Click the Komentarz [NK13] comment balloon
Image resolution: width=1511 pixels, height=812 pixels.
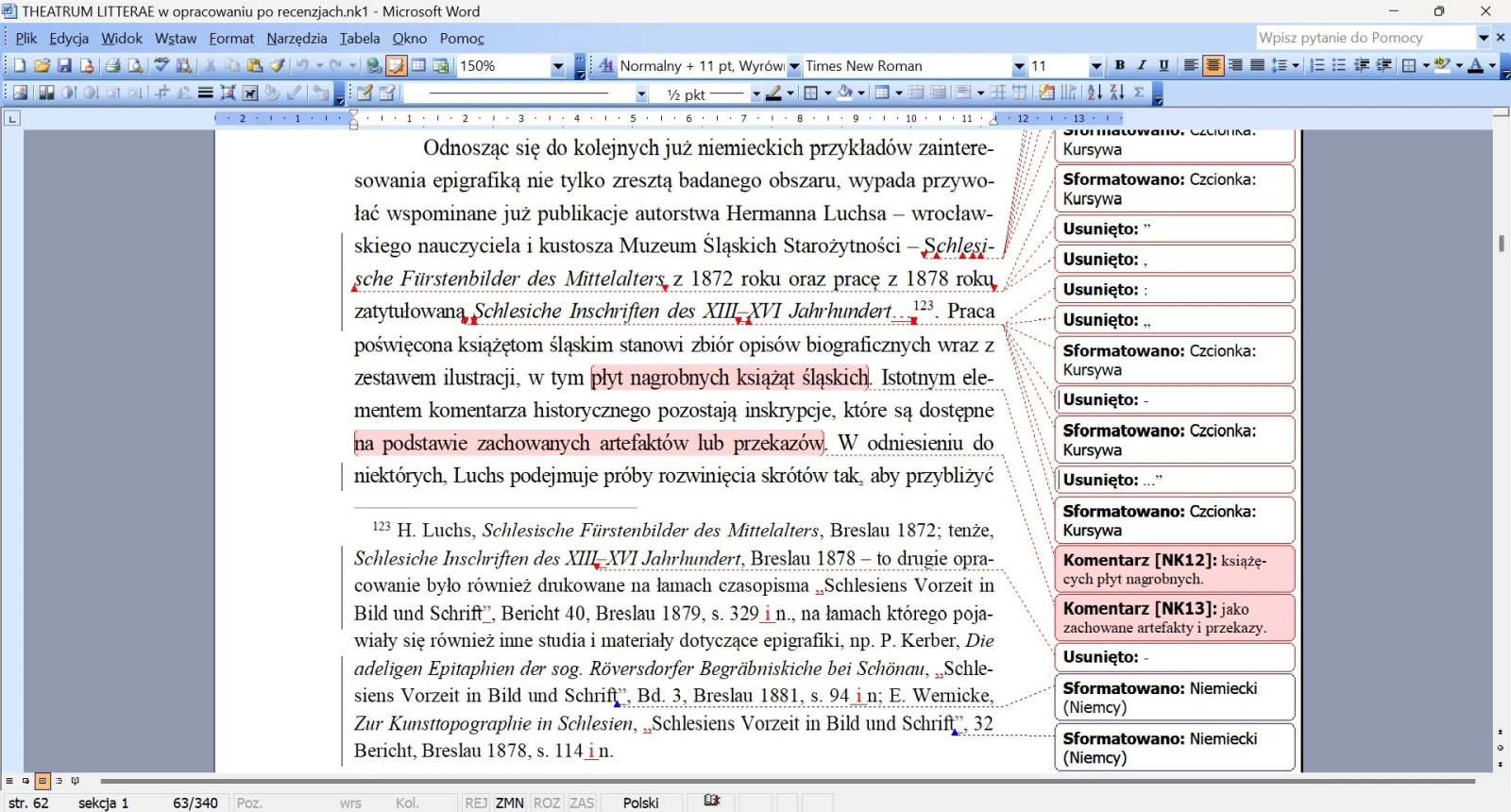pos(1174,617)
